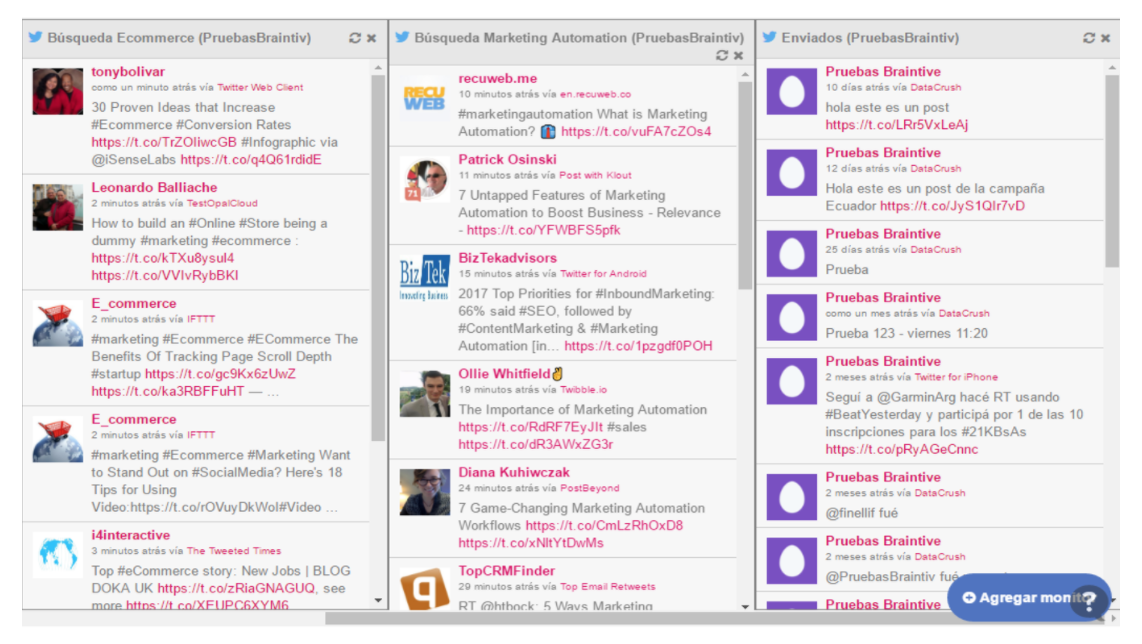Open BizTekadvisors logo avatar
The height and width of the screenshot is (644, 1142).
425,278
